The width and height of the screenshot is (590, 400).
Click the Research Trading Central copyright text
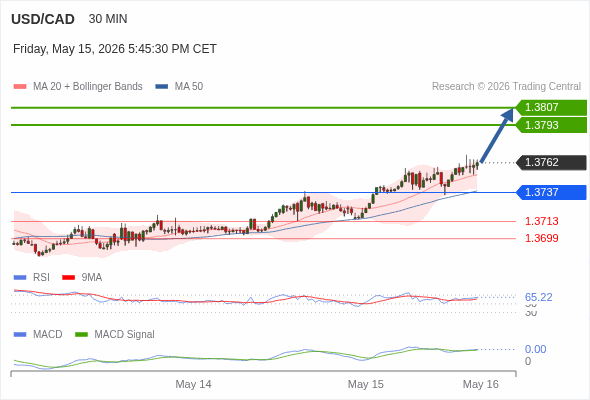pyautogui.click(x=506, y=87)
